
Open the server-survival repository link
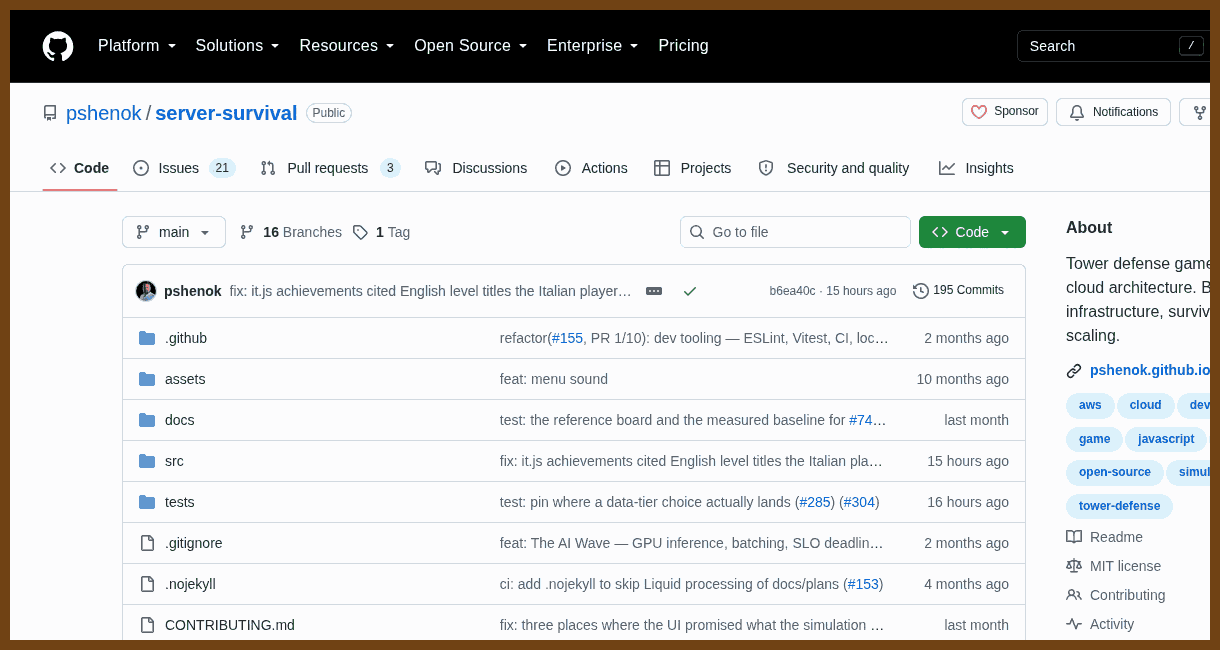[x=226, y=113]
